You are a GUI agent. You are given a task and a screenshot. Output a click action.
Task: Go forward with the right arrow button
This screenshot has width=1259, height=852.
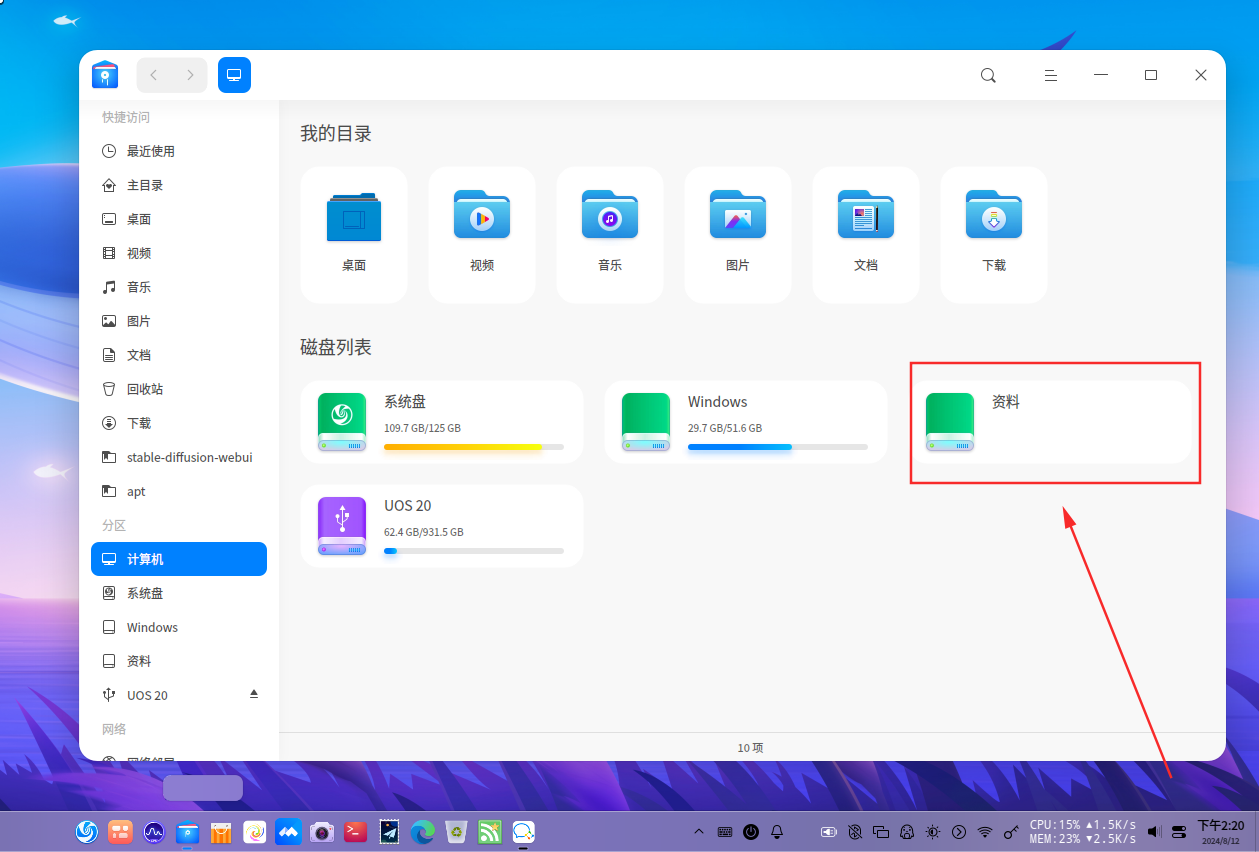(x=190, y=75)
